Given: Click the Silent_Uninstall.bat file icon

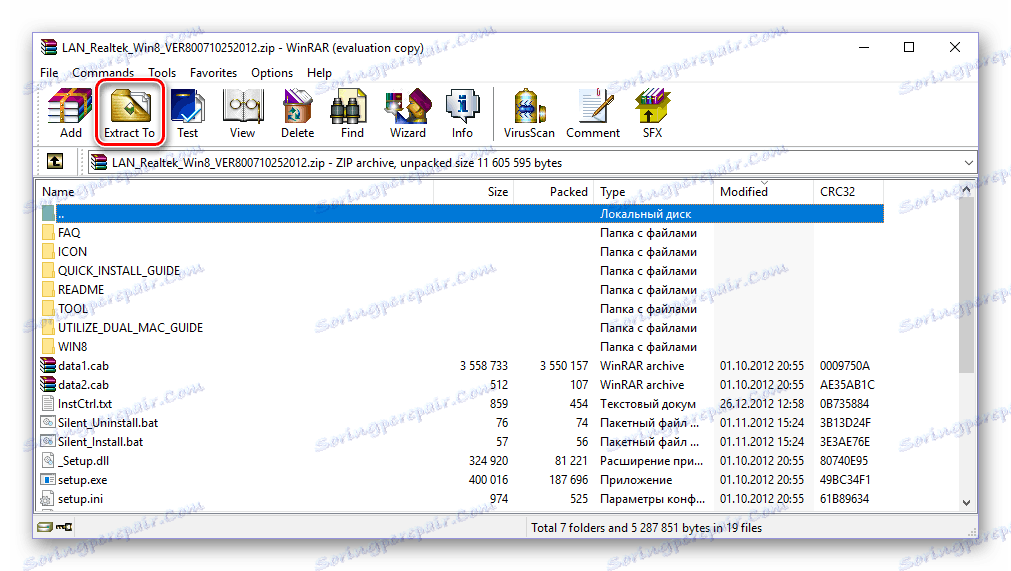Looking at the screenshot, I should click(x=48, y=423).
